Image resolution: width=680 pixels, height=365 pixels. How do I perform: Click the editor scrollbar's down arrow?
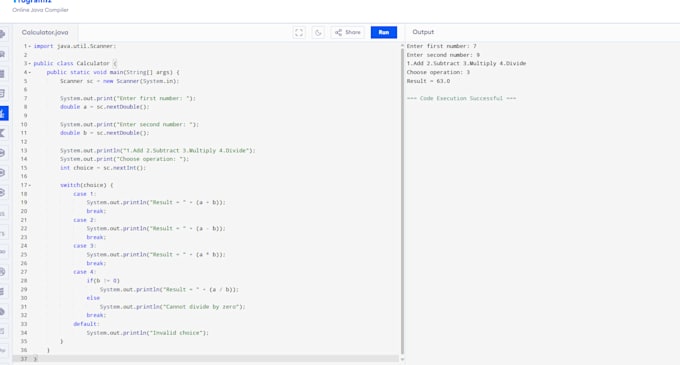(402, 359)
